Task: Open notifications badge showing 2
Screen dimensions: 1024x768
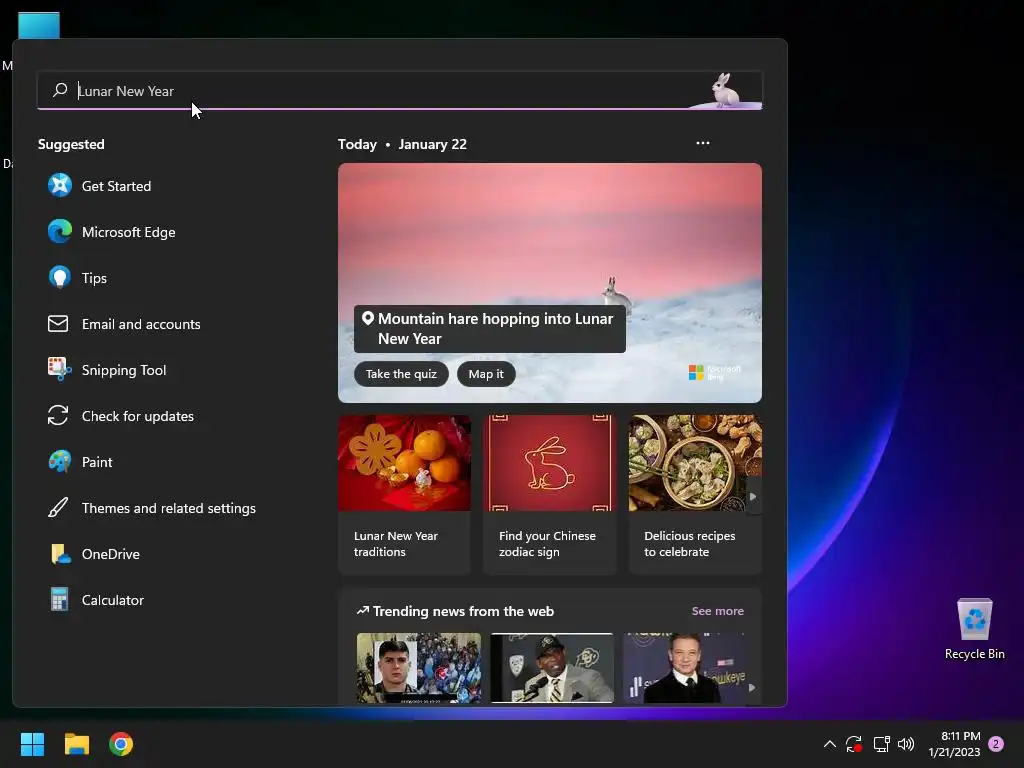Action: (x=996, y=744)
